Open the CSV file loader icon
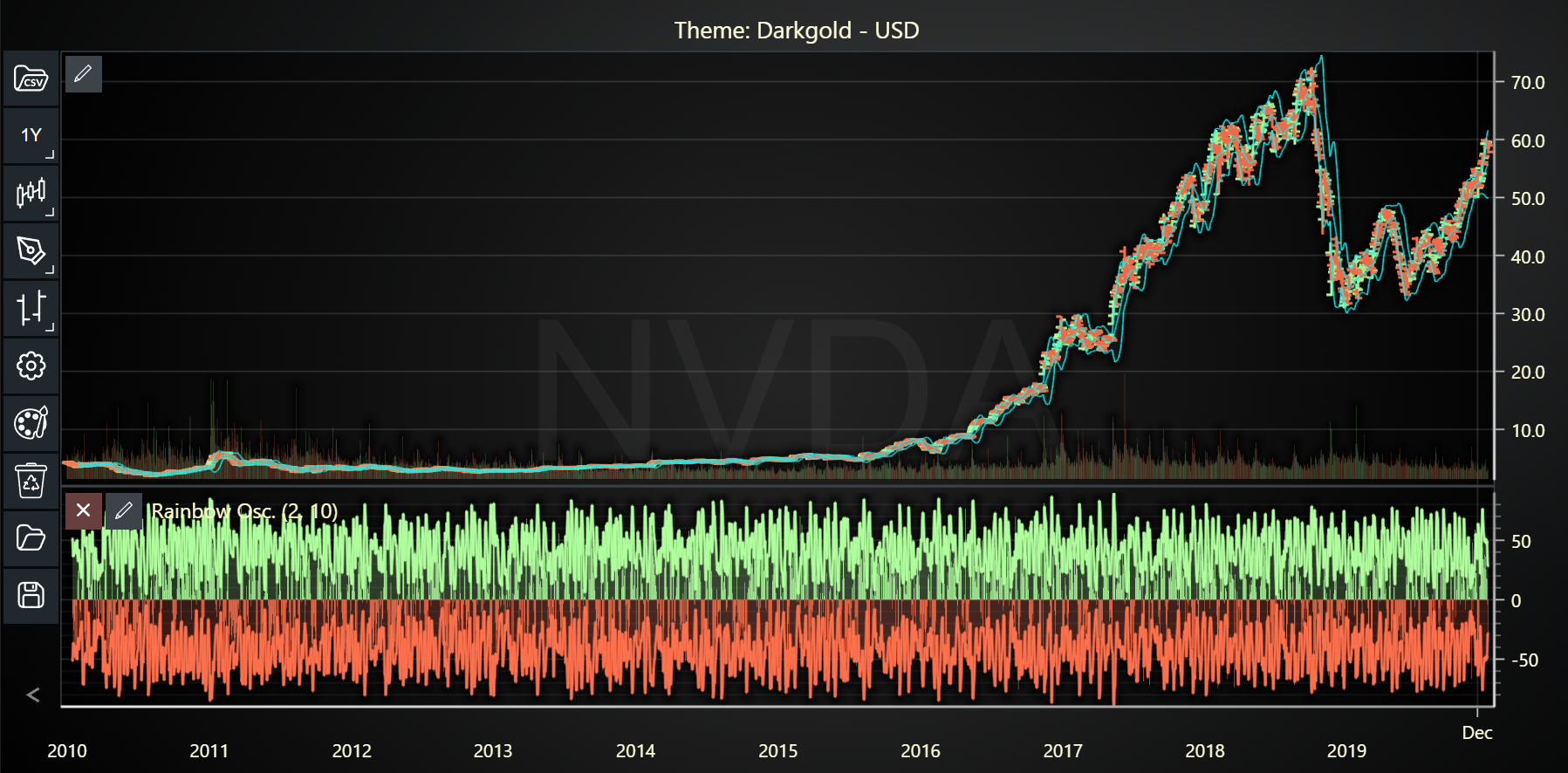Screen dimensions: 1568x773 31,79
